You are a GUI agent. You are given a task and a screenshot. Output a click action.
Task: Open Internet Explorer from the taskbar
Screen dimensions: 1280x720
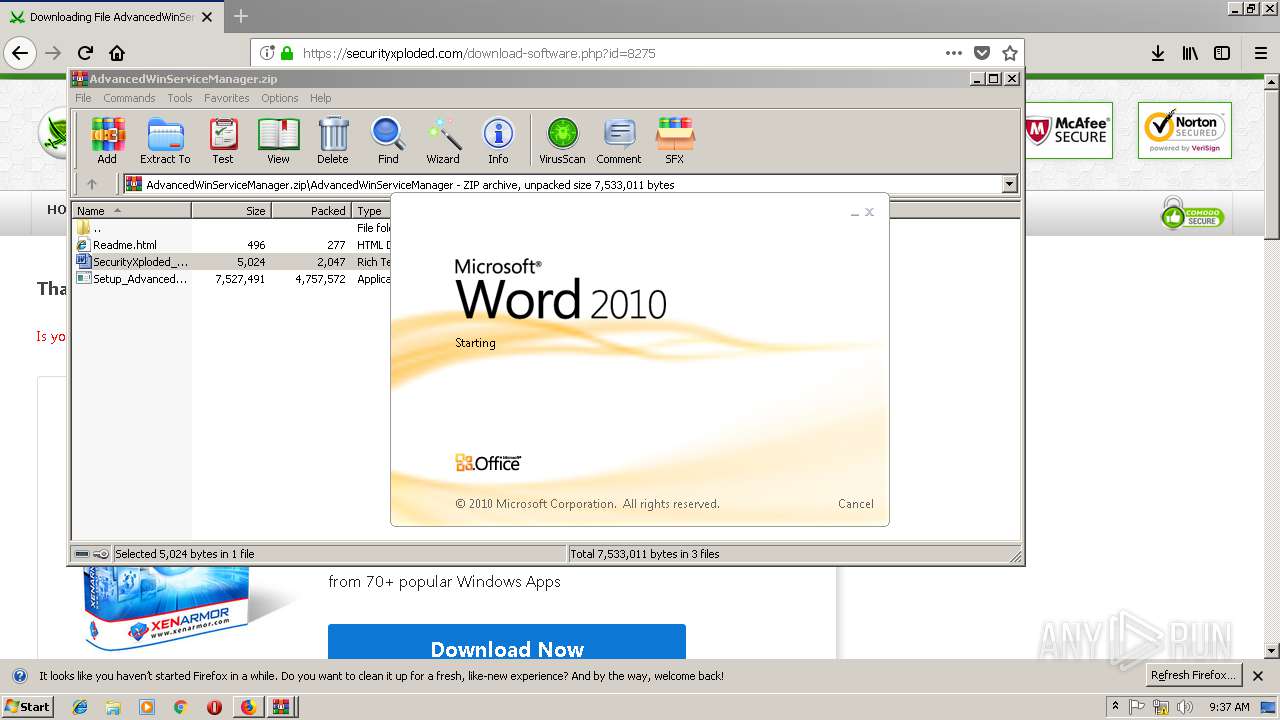pos(80,706)
